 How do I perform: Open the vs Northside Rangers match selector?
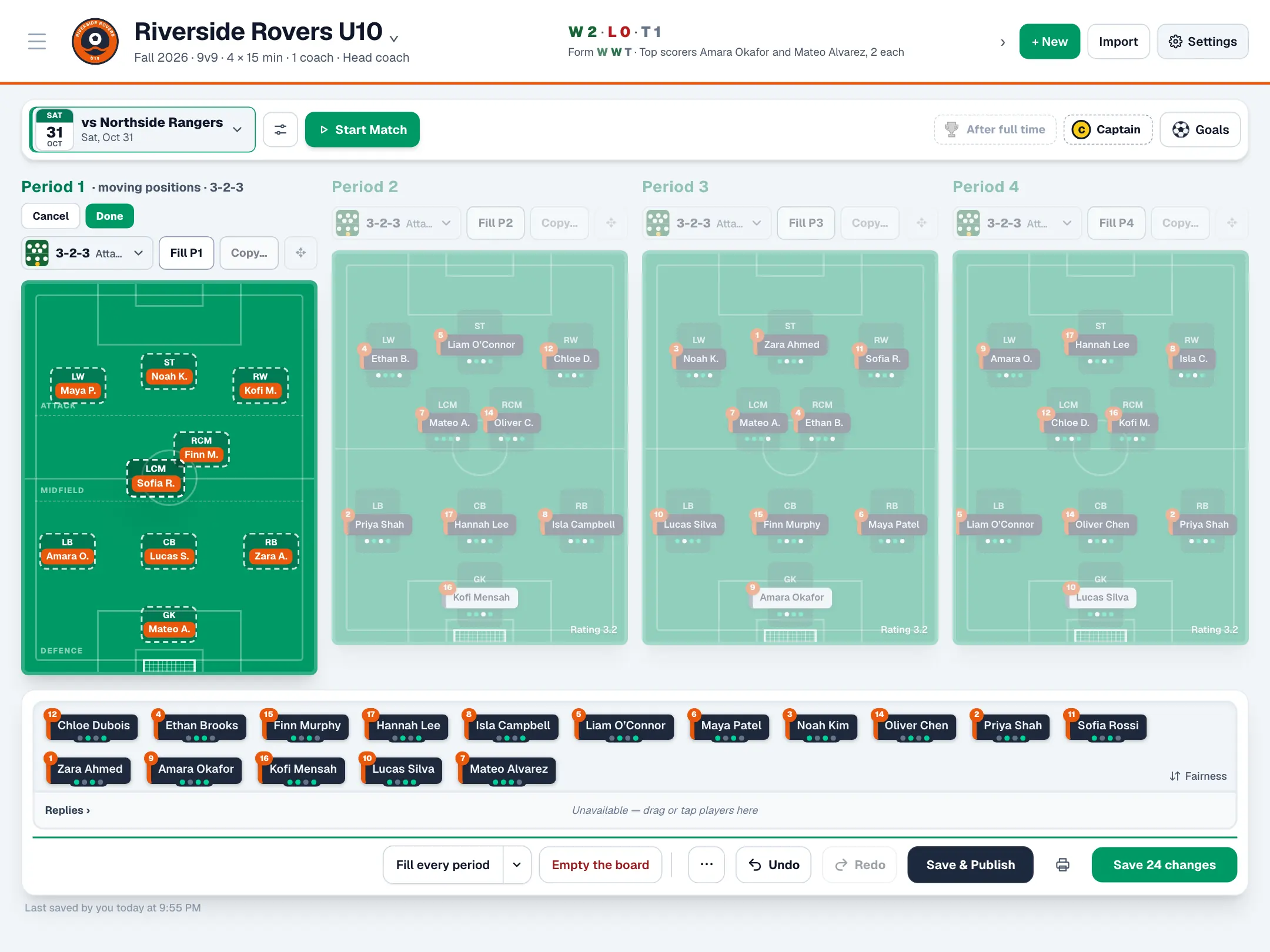(x=143, y=130)
